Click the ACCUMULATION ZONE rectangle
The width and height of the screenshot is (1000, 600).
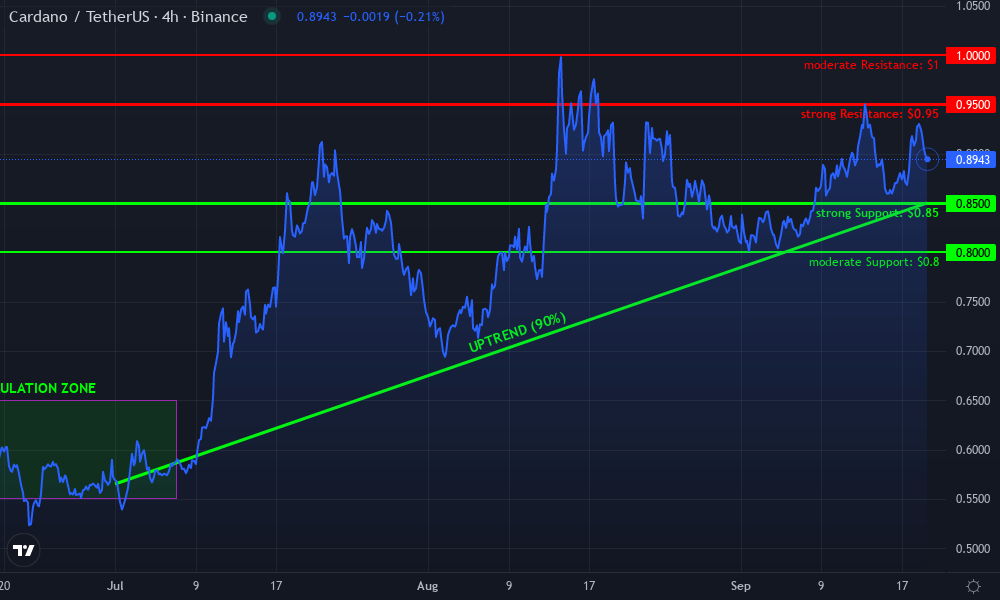coord(88,449)
